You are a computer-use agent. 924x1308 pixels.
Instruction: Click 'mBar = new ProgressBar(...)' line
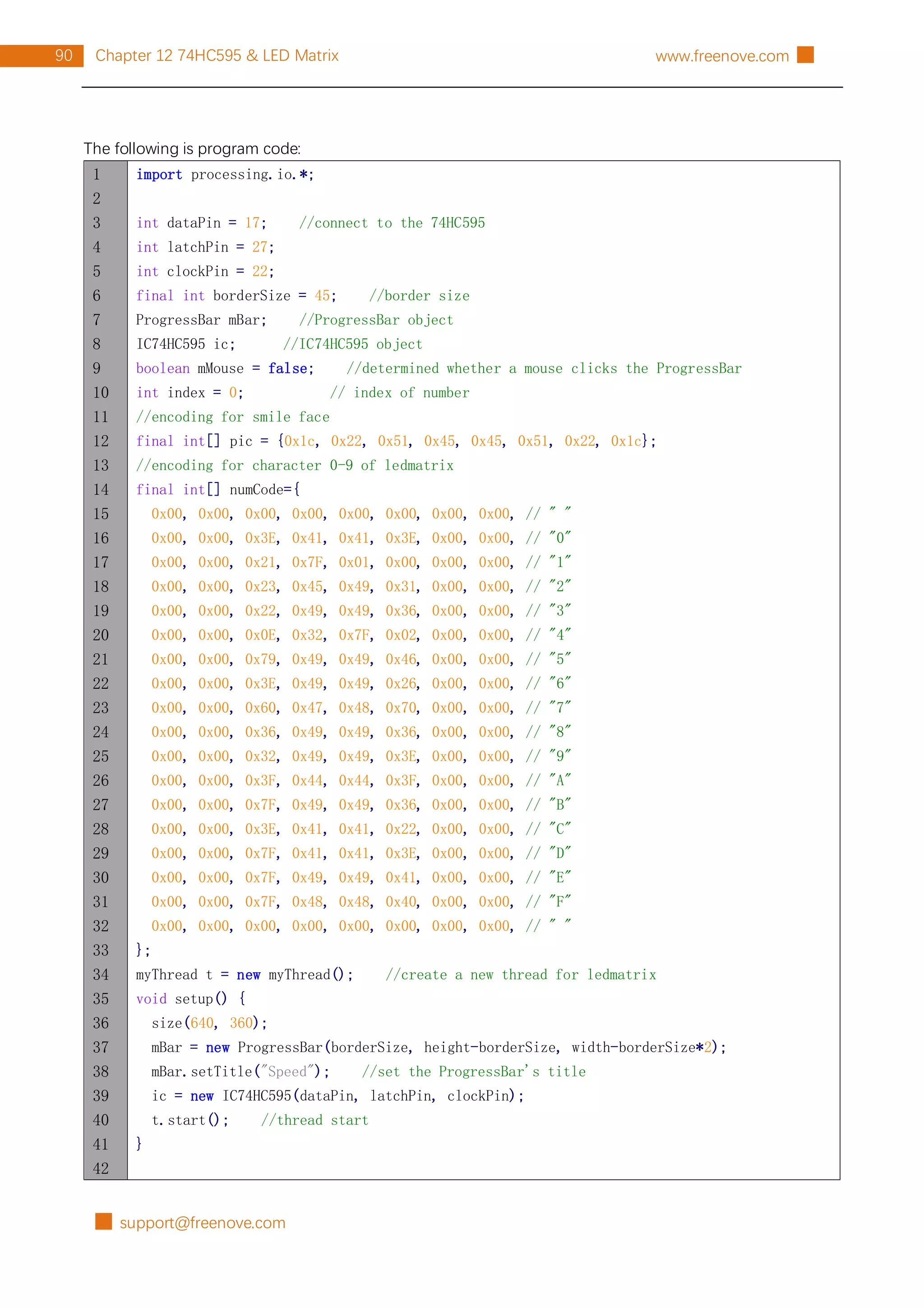439,1047
